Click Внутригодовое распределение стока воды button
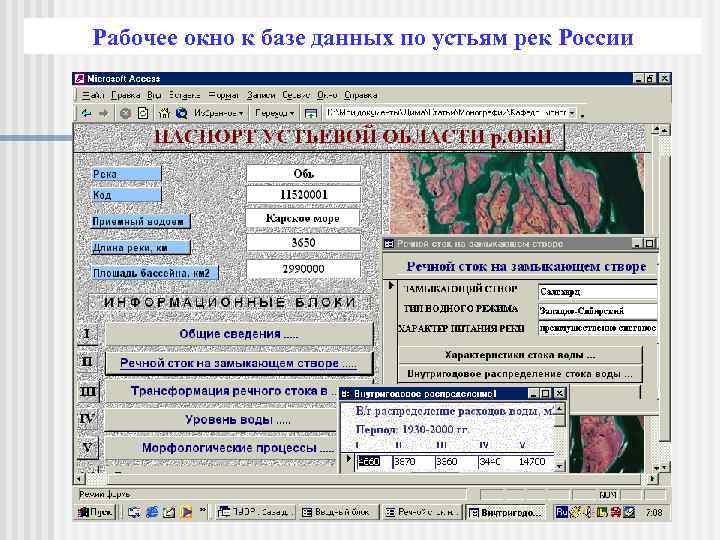The image size is (720, 540). pyautogui.click(x=520, y=374)
